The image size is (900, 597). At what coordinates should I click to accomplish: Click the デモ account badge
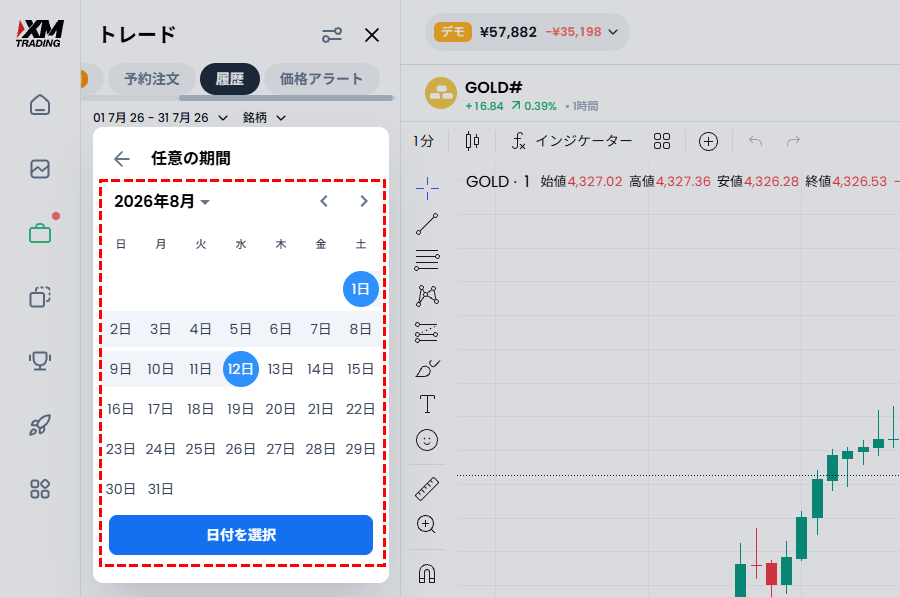[x=452, y=32]
